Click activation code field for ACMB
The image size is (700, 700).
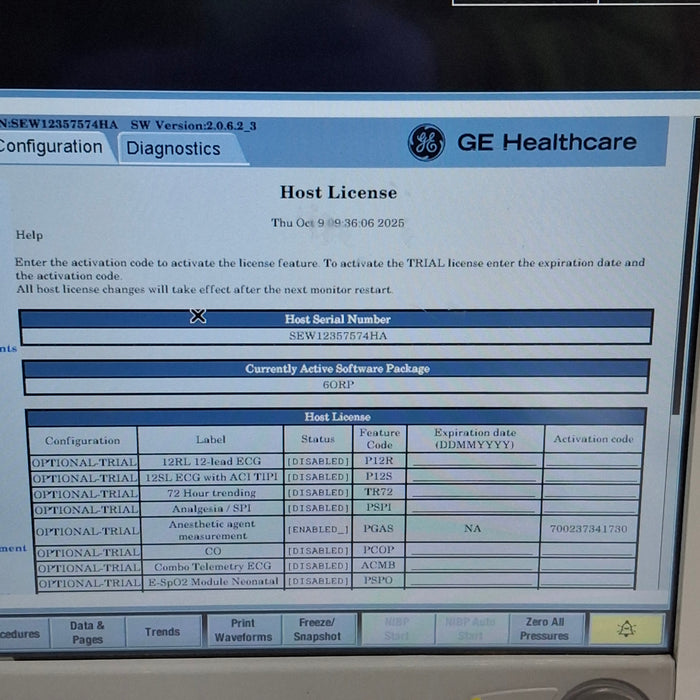tap(587, 566)
